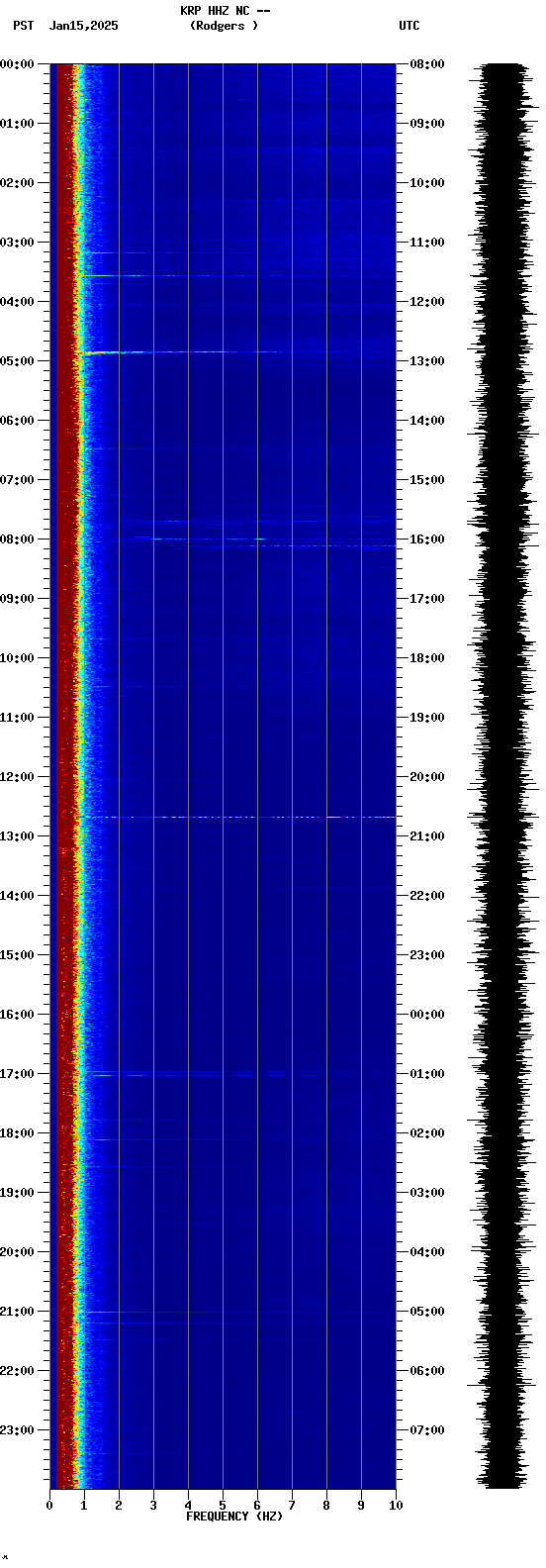546x1568 pixels.
Task: Click the '23:00' PST time label on left axis
Action: pyautogui.click(x=18, y=1430)
